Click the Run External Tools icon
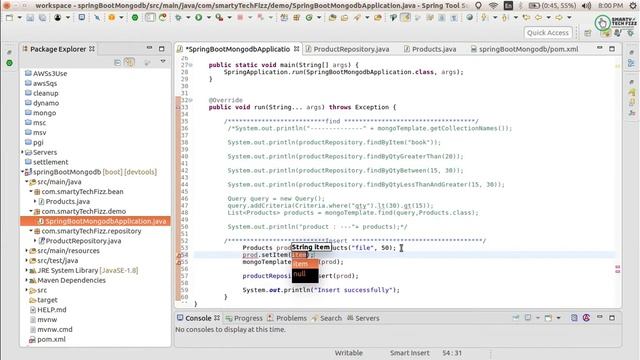This screenshot has width=640, height=360. tap(220, 18)
